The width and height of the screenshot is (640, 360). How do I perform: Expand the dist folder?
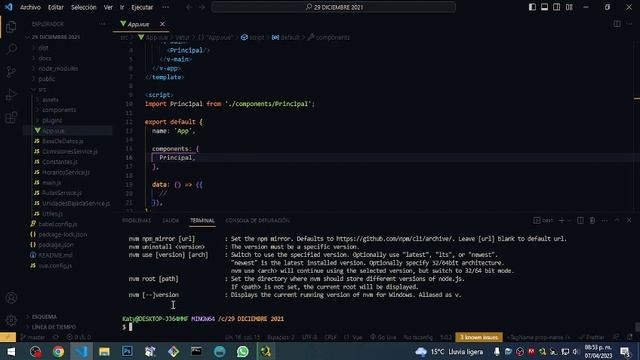pos(43,48)
